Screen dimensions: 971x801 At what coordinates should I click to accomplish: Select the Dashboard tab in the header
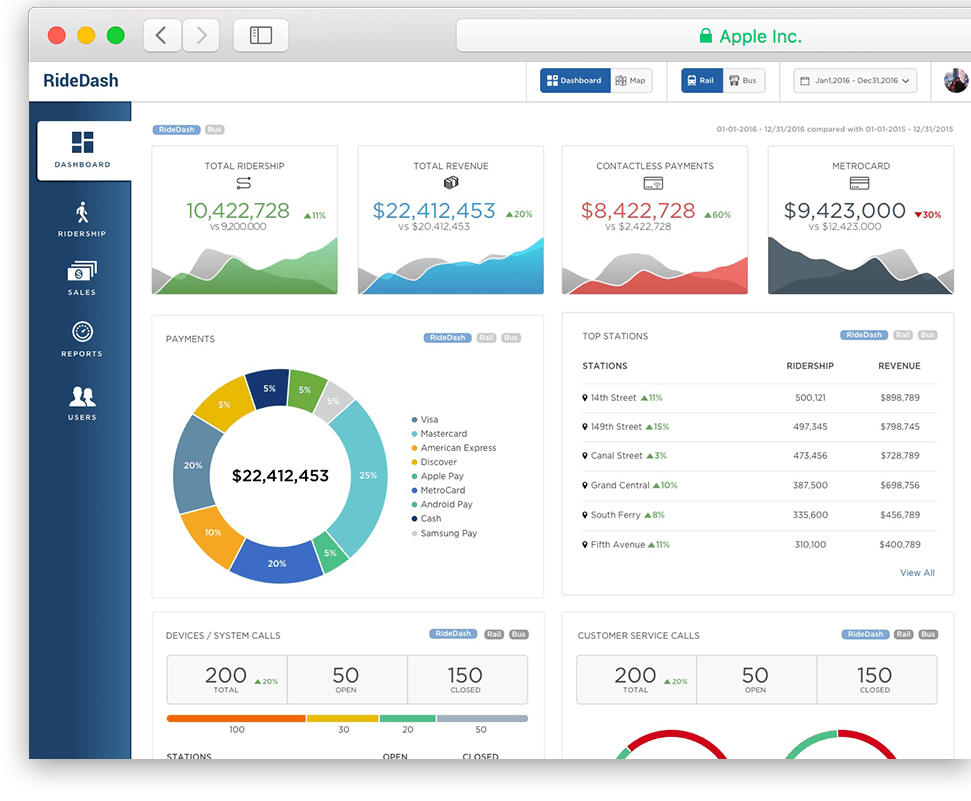574,80
